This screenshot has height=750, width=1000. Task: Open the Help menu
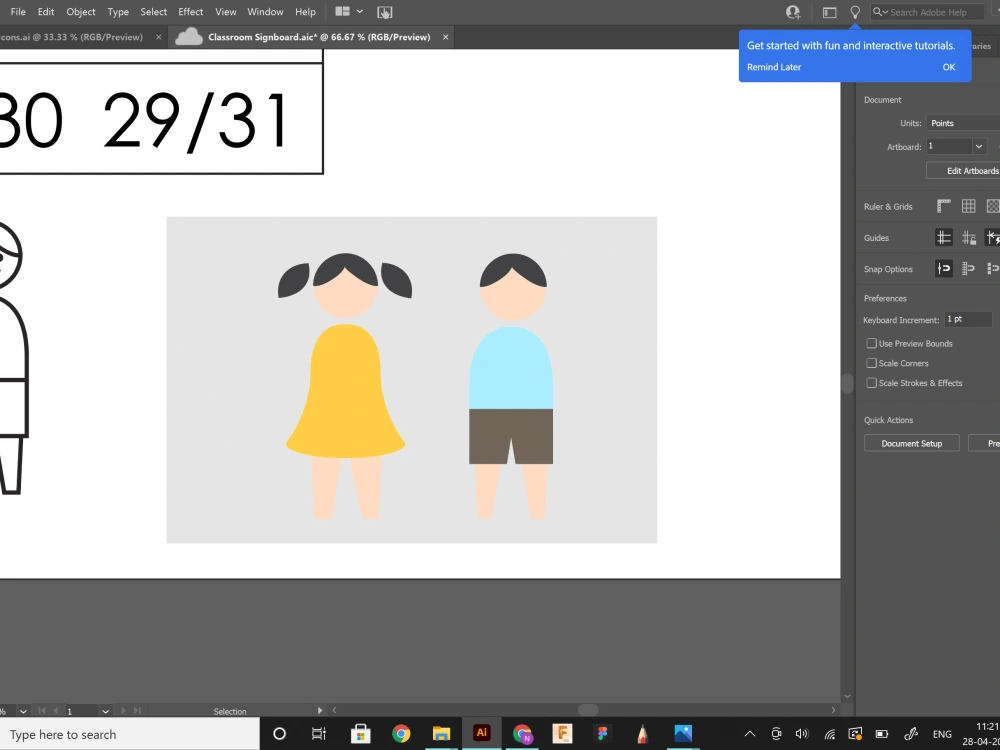coord(305,11)
